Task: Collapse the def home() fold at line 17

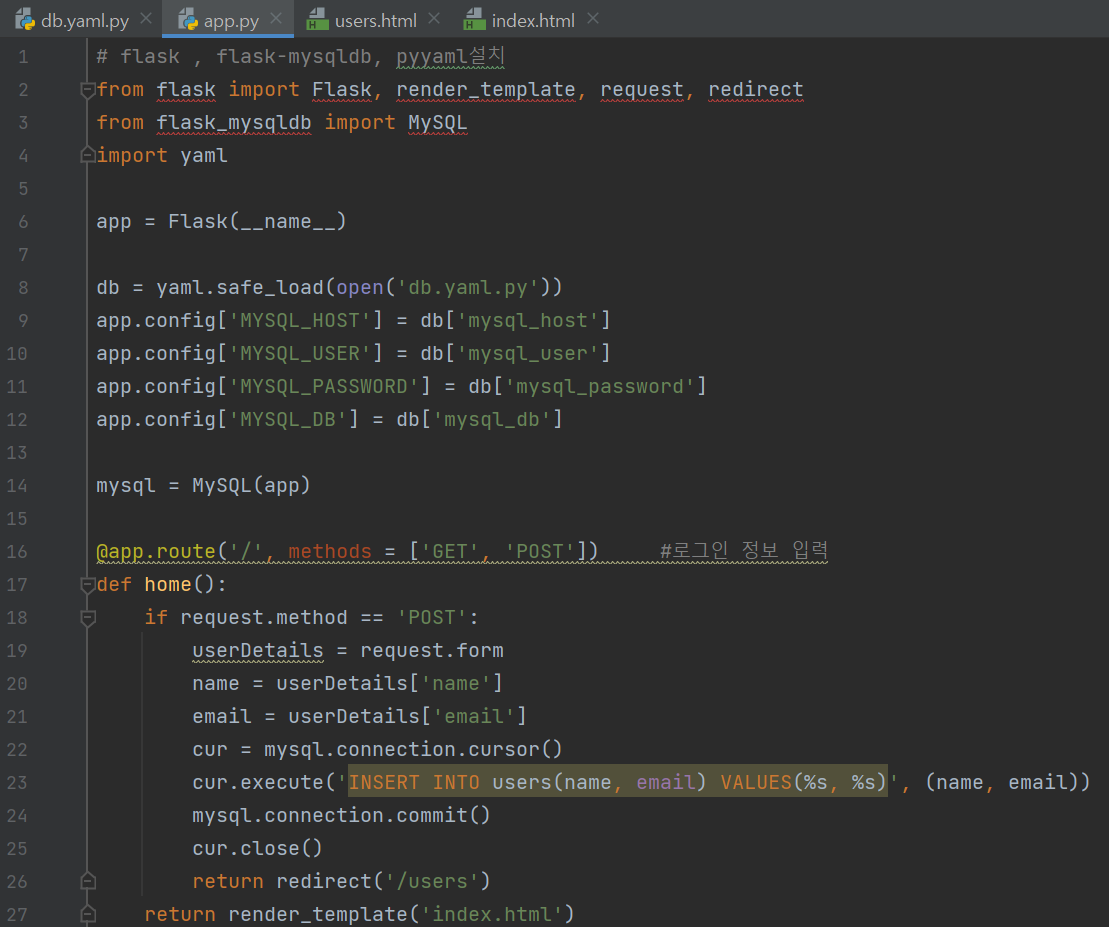Action: coord(88,585)
